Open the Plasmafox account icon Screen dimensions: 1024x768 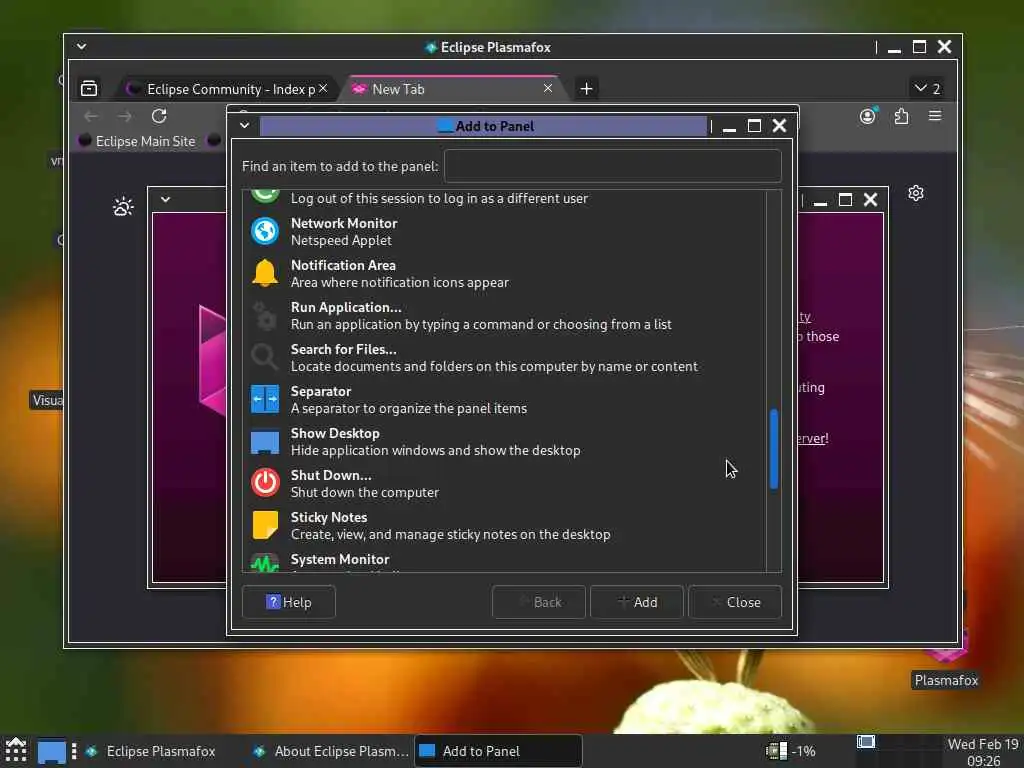867,116
